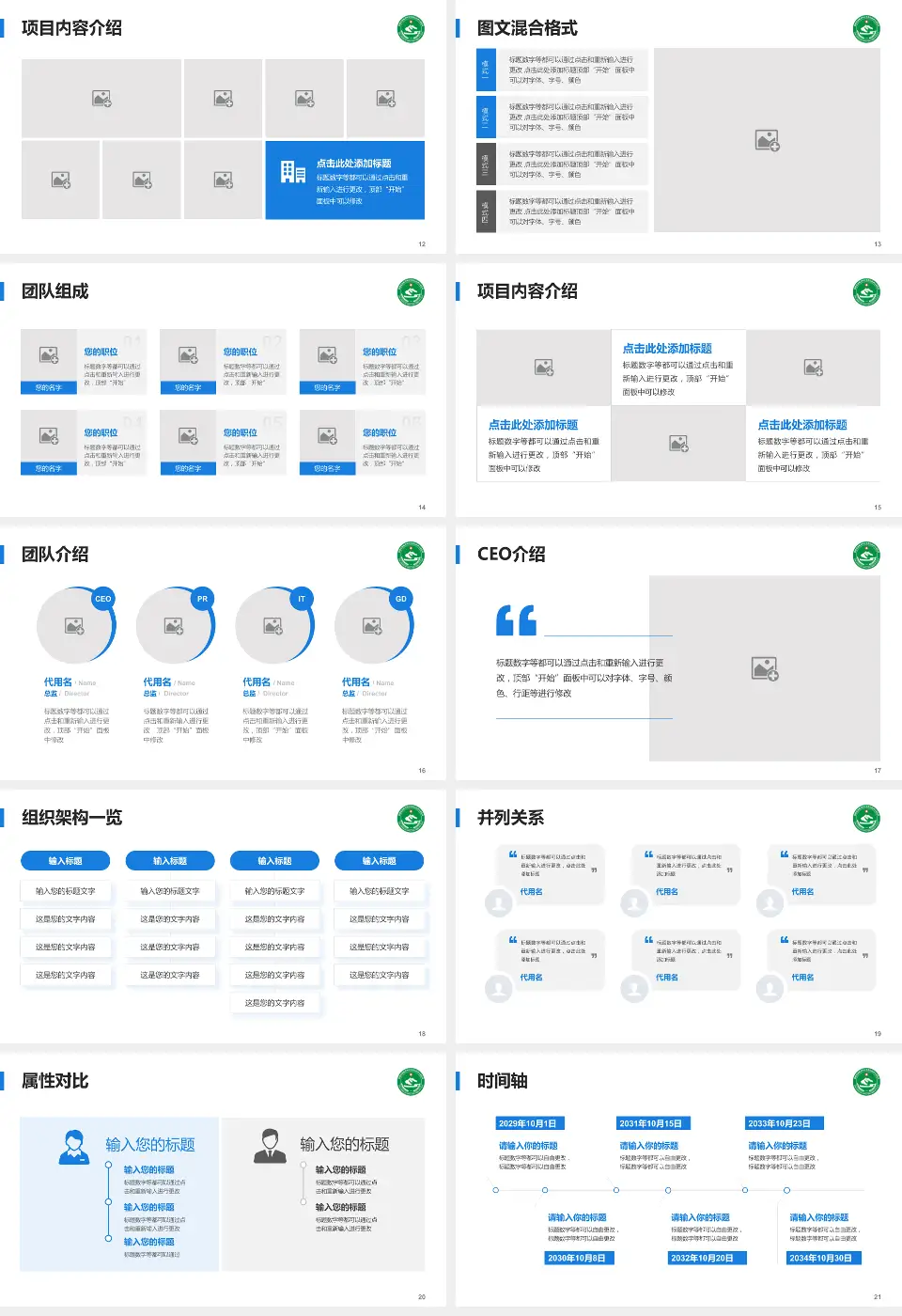The image size is (902, 1316).
Task: Click the green logo on the 时间轴 slide
Action: 865,1081
